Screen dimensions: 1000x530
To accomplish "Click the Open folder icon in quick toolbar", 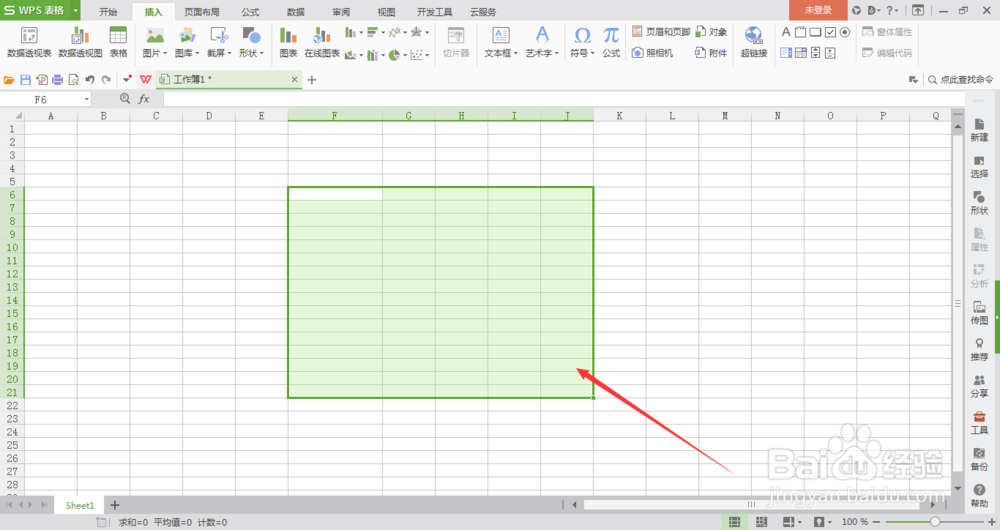I will click(9, 80).
